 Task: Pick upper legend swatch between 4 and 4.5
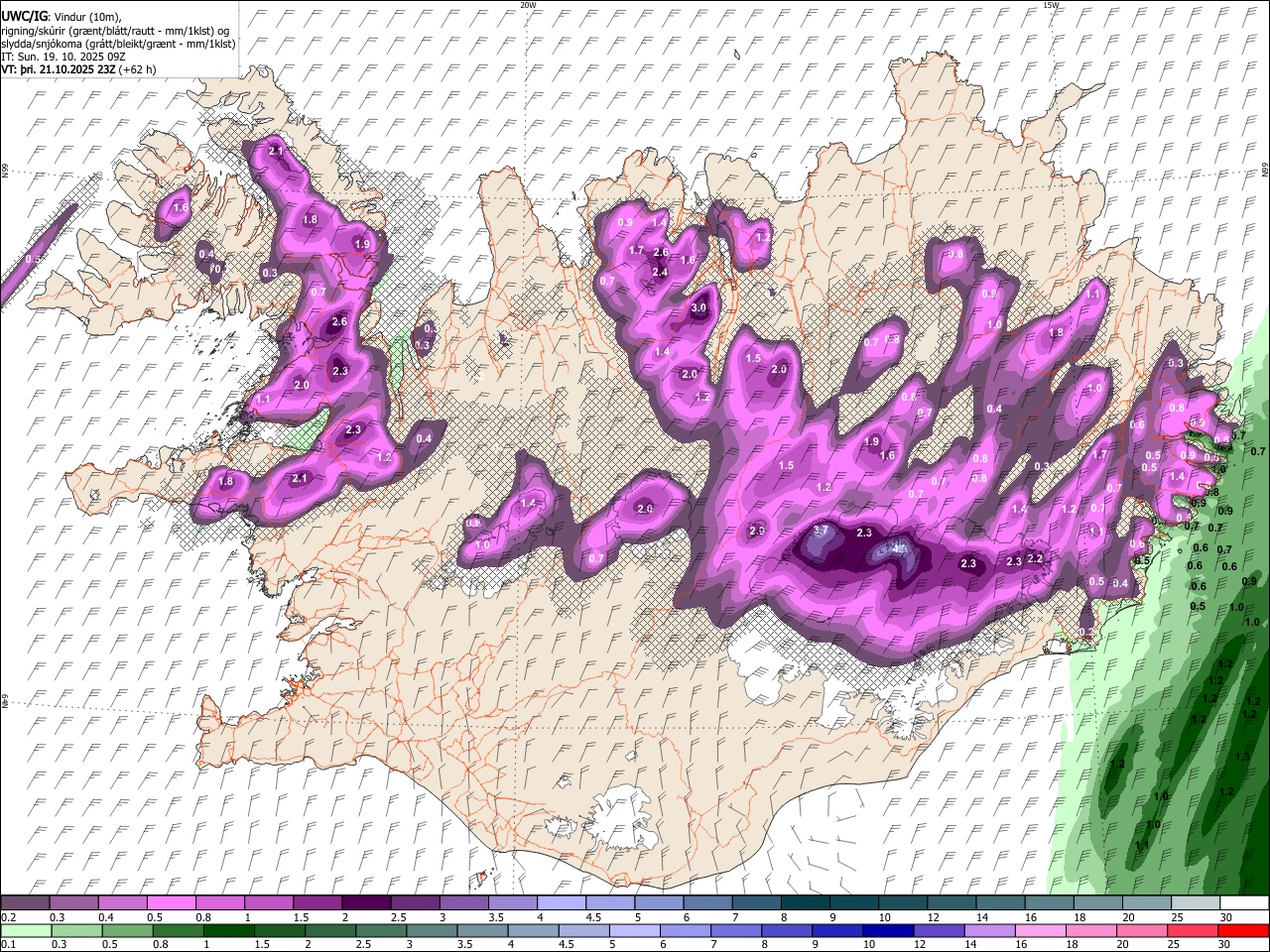562,902
